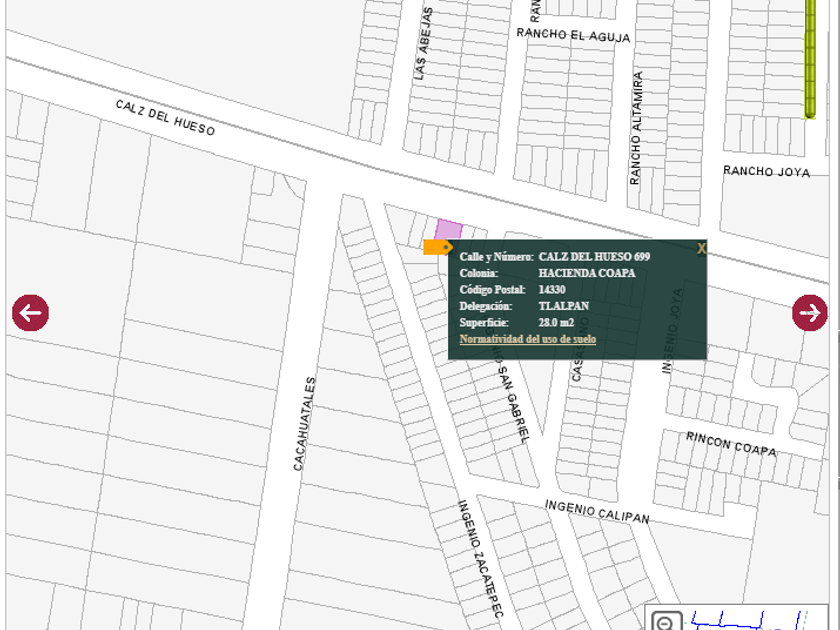
Task: Close the property info popup
Action: 701,248
